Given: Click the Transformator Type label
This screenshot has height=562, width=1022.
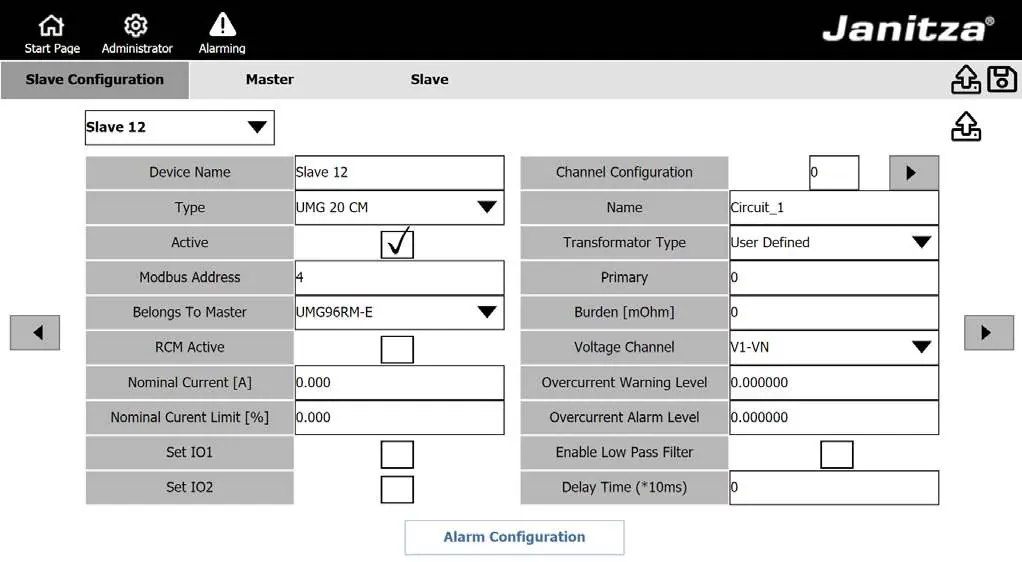Looking at the screenshot, I should pyautogui.click(x=624, y=243).
